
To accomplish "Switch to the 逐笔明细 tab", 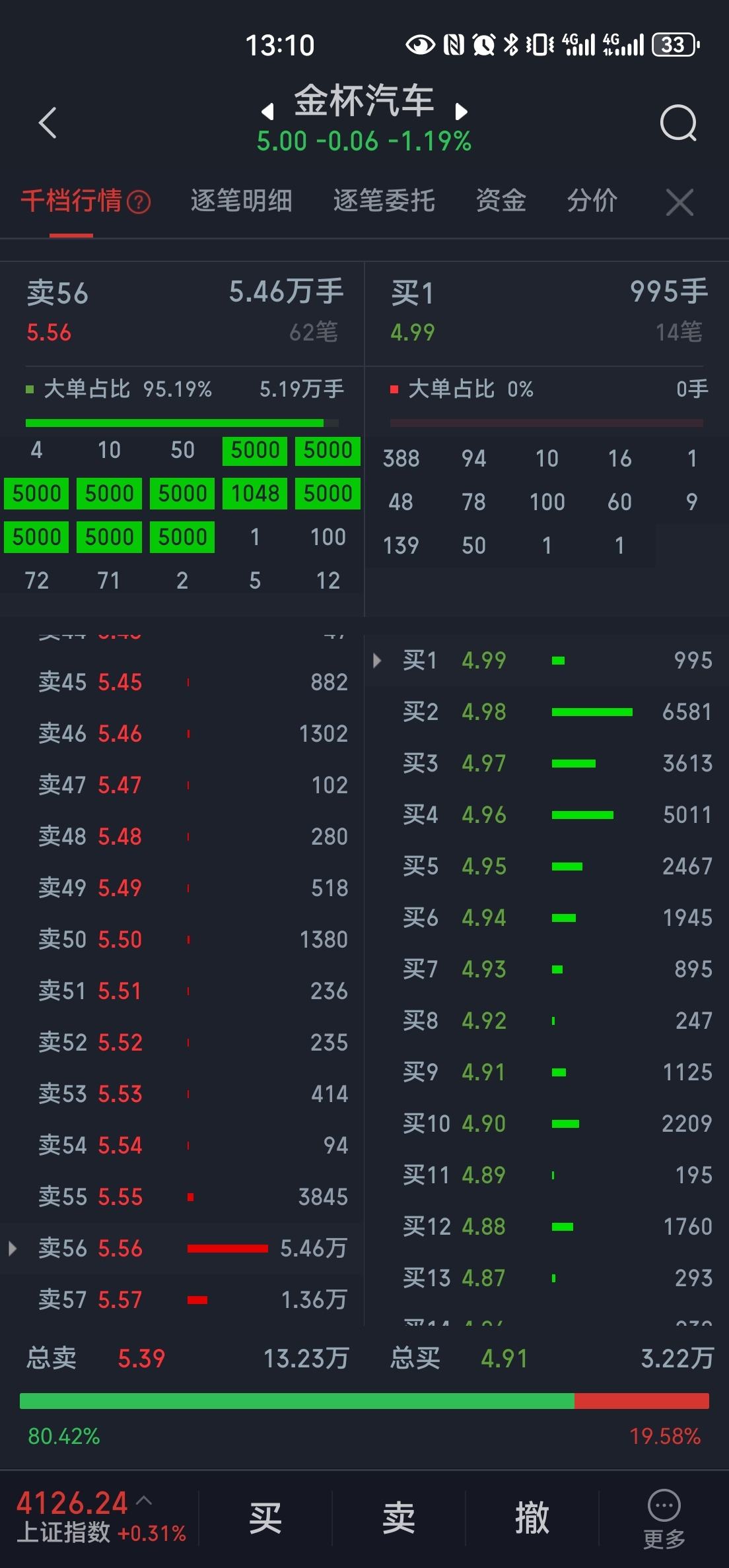I will click(242, 201).
